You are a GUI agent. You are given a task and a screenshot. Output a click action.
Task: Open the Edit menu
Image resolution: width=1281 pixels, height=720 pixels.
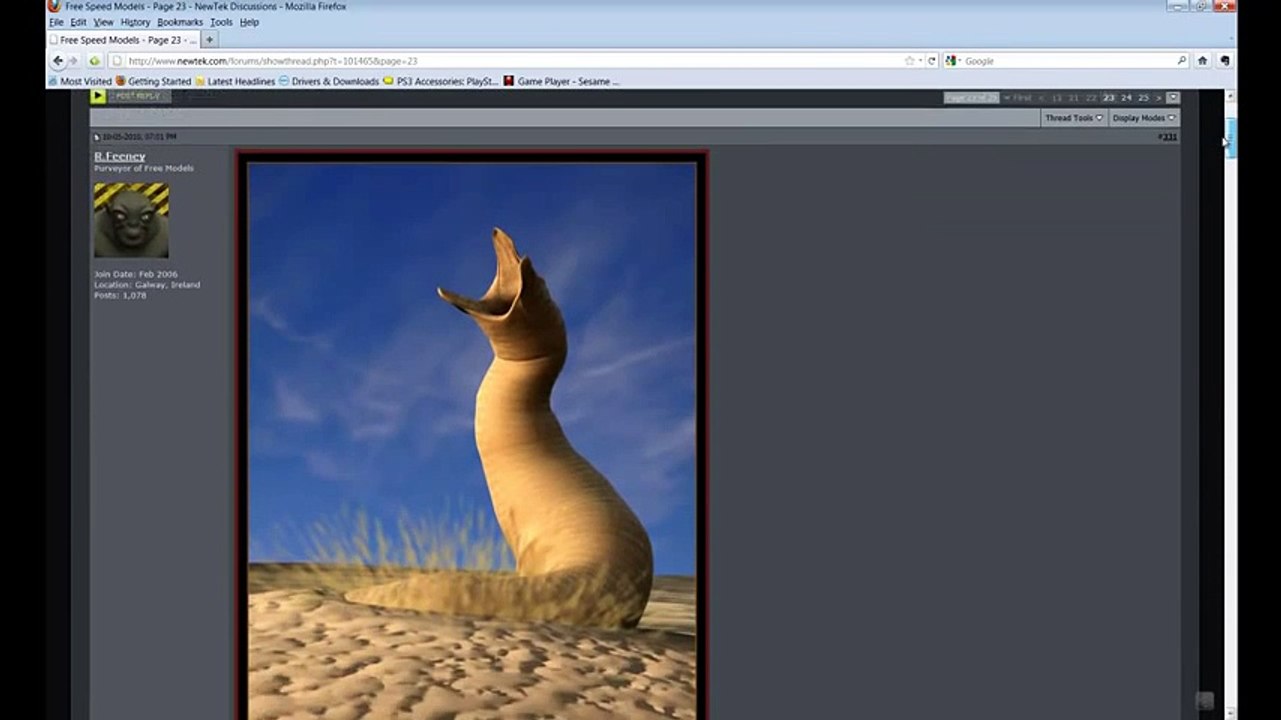pos(78,22)
